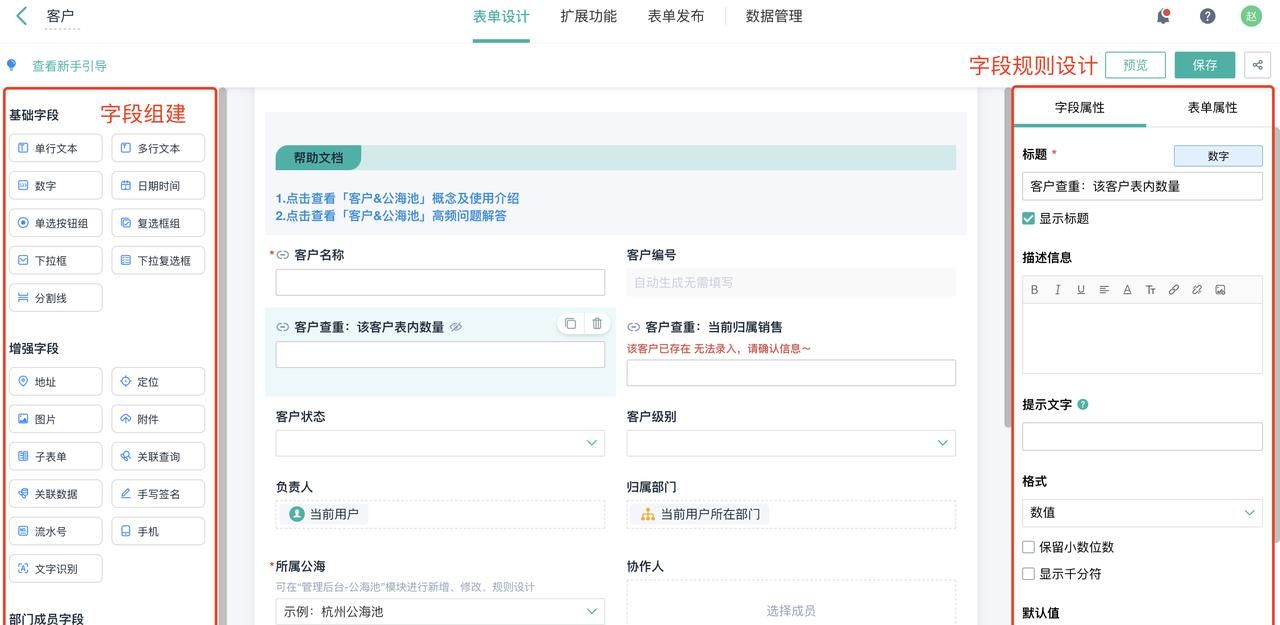Open the 客户状态 dropdown
Image resolution: width=1280 pixels, height=625 pixels.
click(440, 442)
